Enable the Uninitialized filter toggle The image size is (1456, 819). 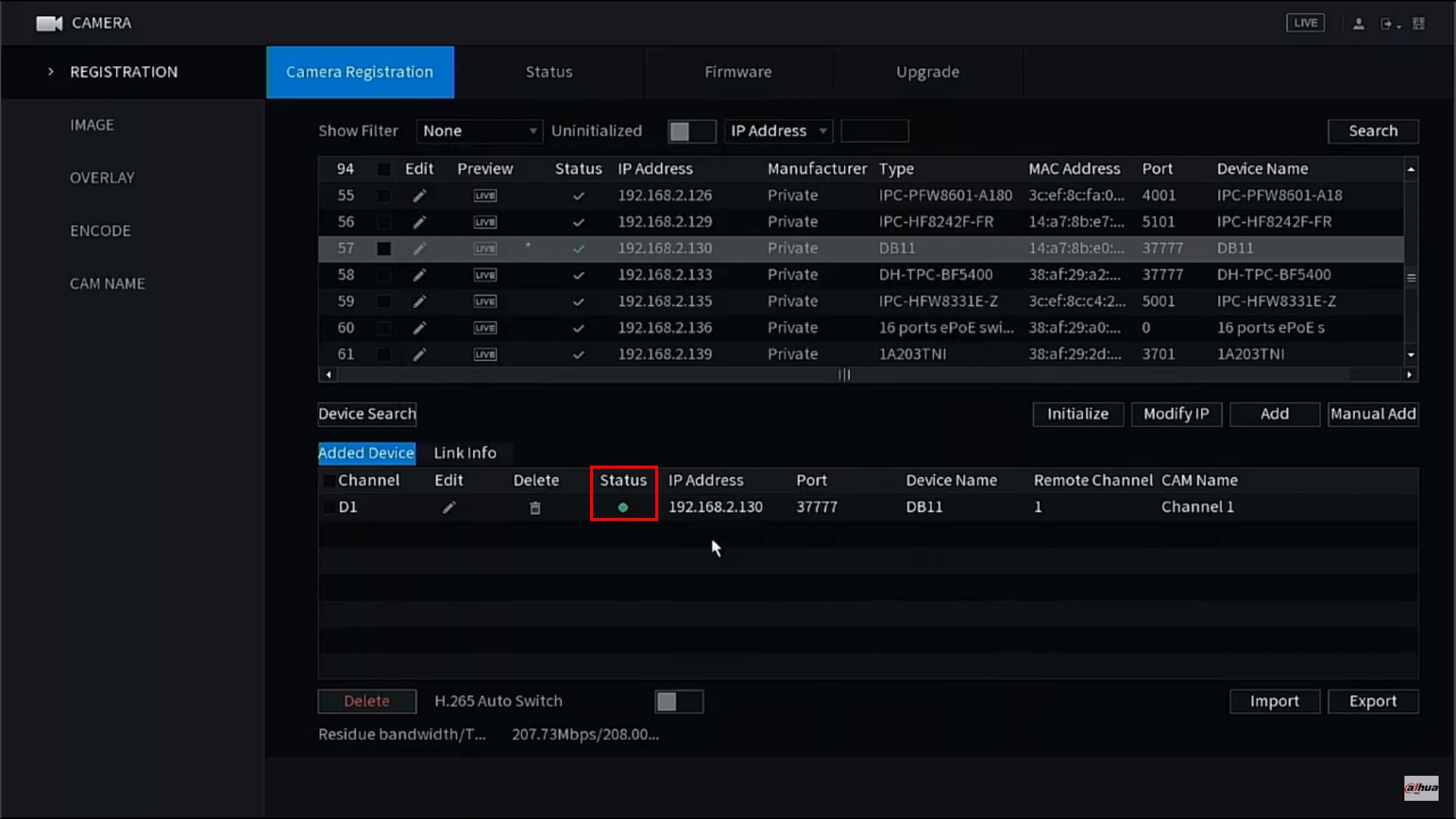tap(691, 130)
